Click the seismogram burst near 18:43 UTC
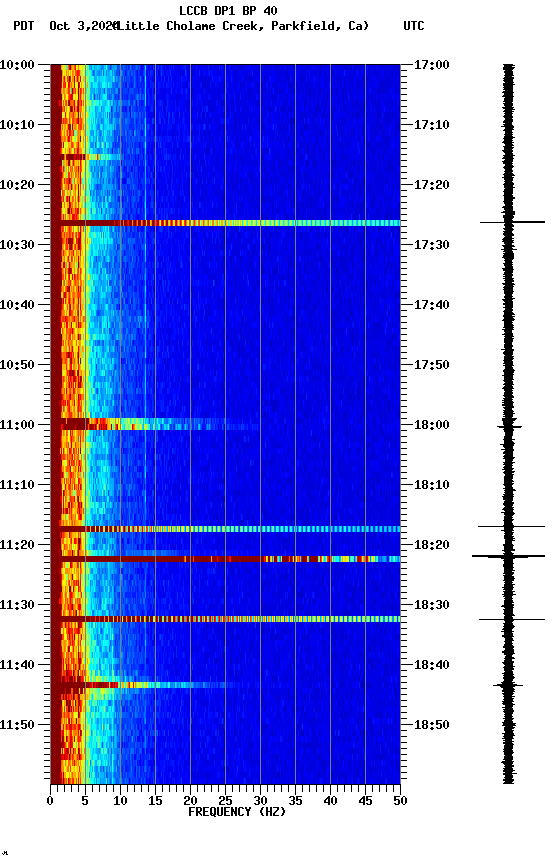 [508, 685]
